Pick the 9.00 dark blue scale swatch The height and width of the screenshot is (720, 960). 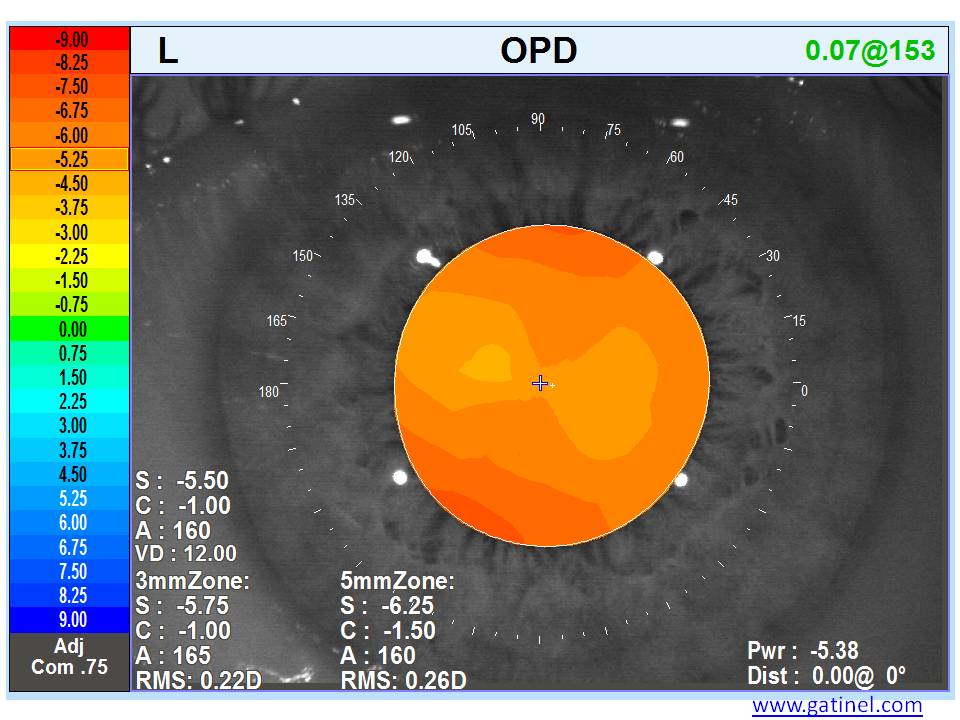(69, 619)
